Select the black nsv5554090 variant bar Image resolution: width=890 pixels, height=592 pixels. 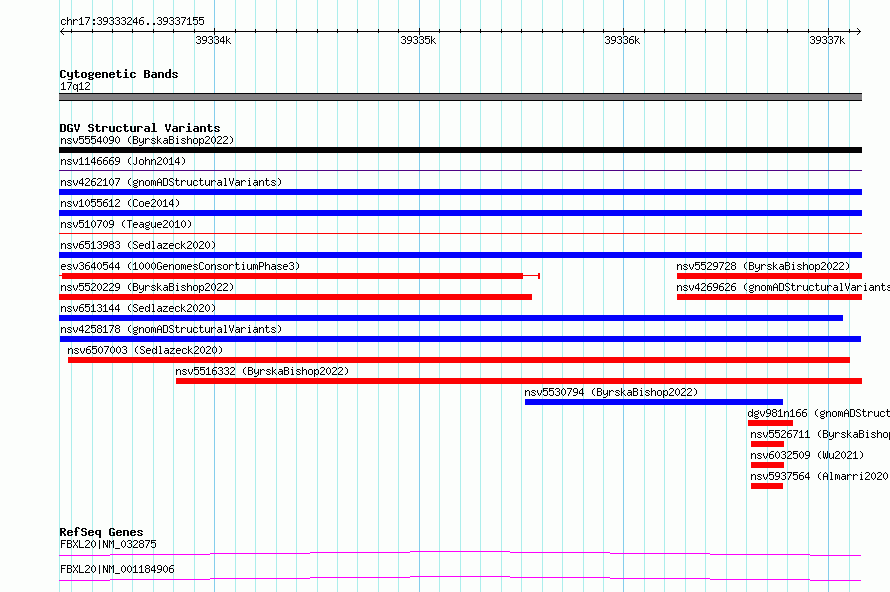click(x=460, y=150)
